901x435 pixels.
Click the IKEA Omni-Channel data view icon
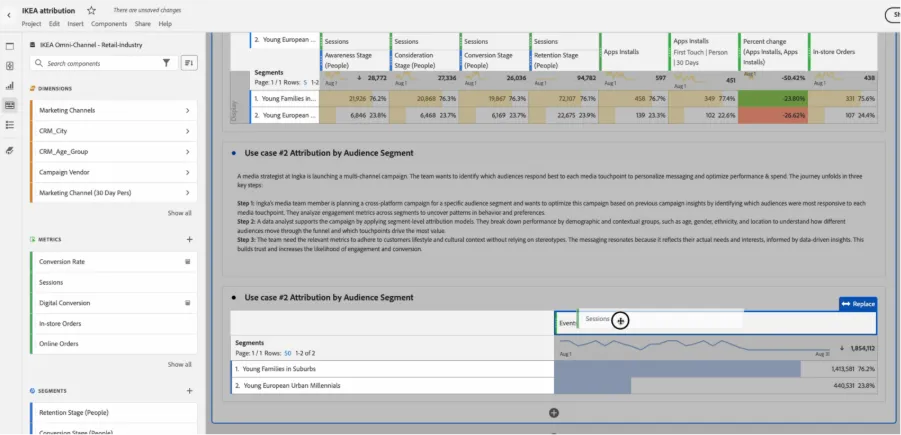pos(33,45)
